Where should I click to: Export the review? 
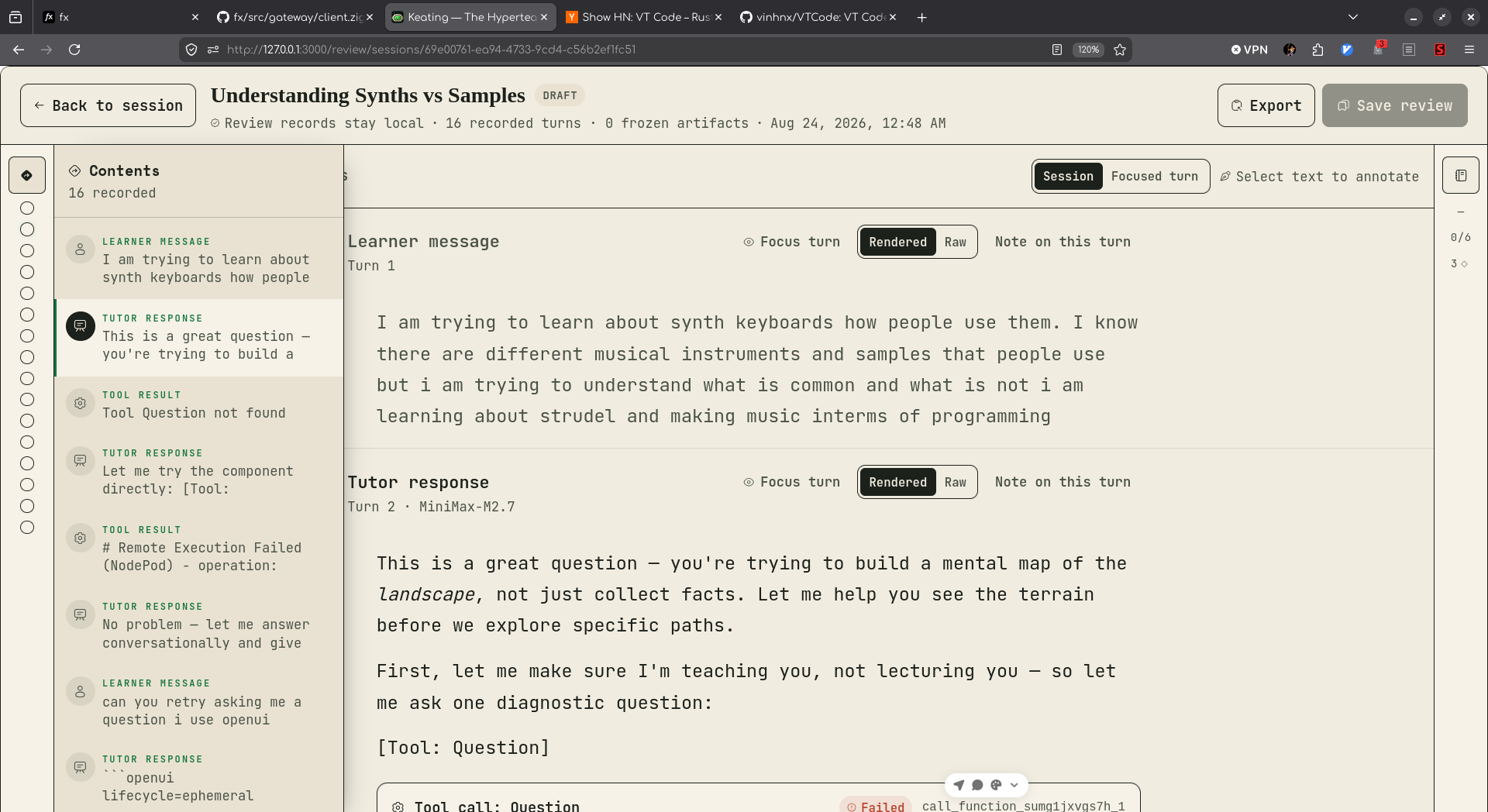[x=1266, y=105]
